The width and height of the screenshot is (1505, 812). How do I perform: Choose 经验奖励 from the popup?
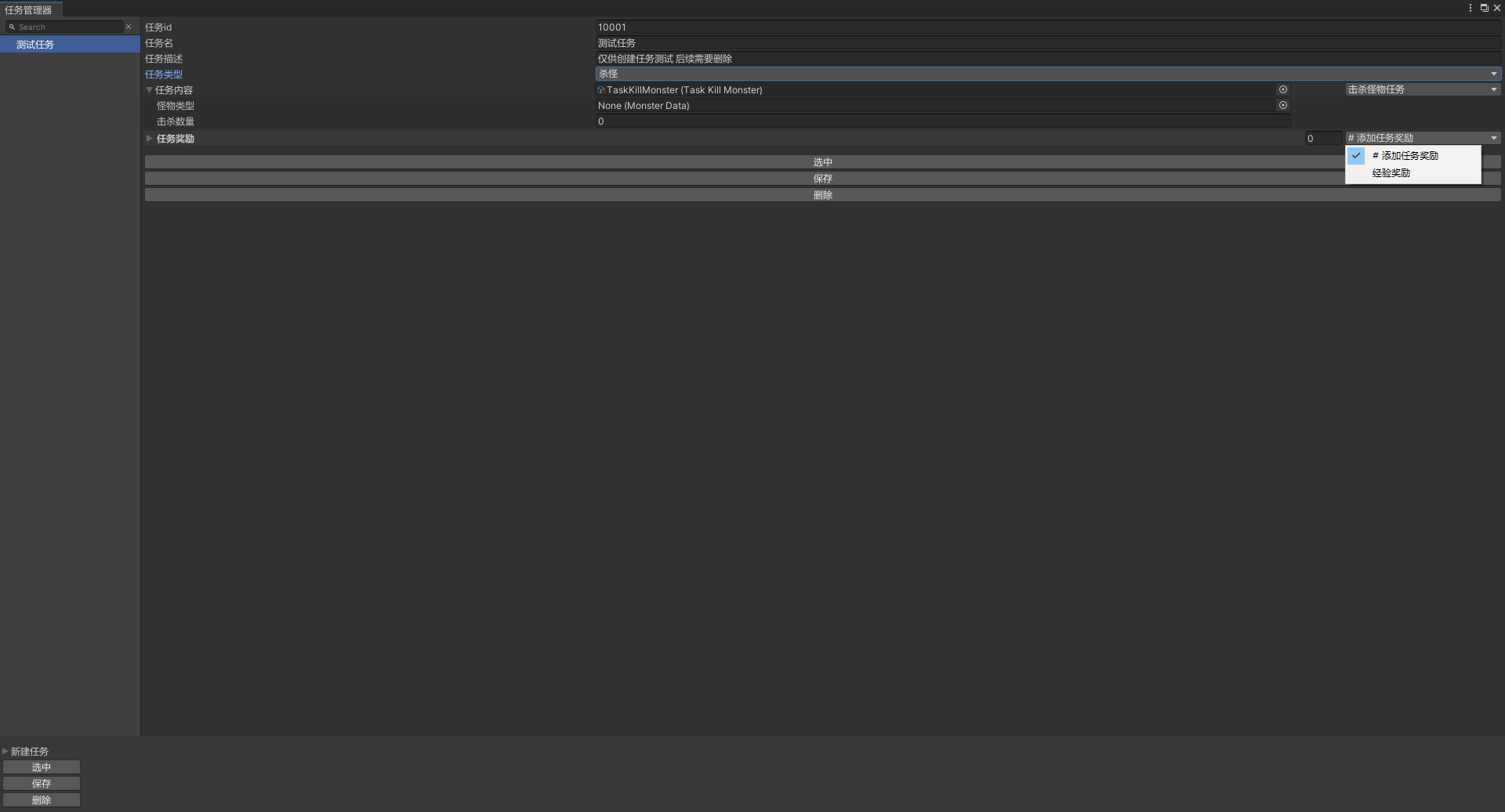pos(1413,173)
